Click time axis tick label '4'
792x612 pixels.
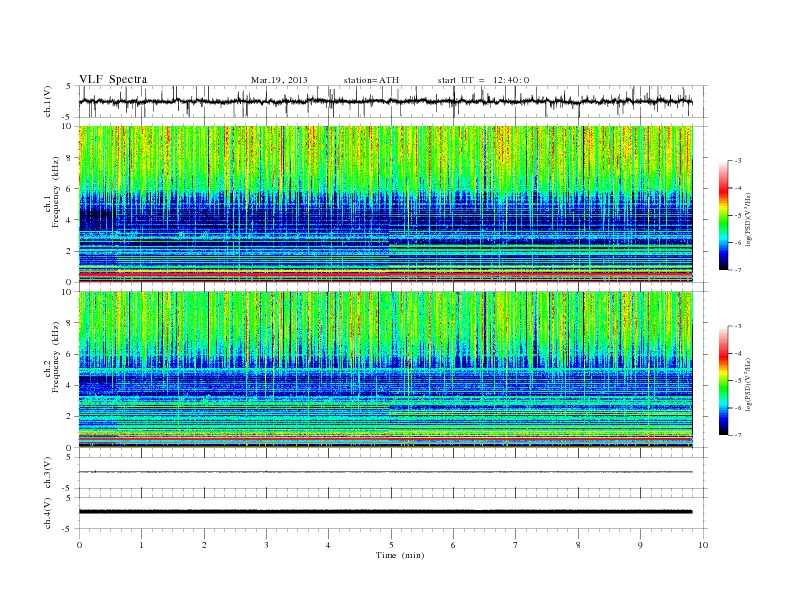point(328,545)
